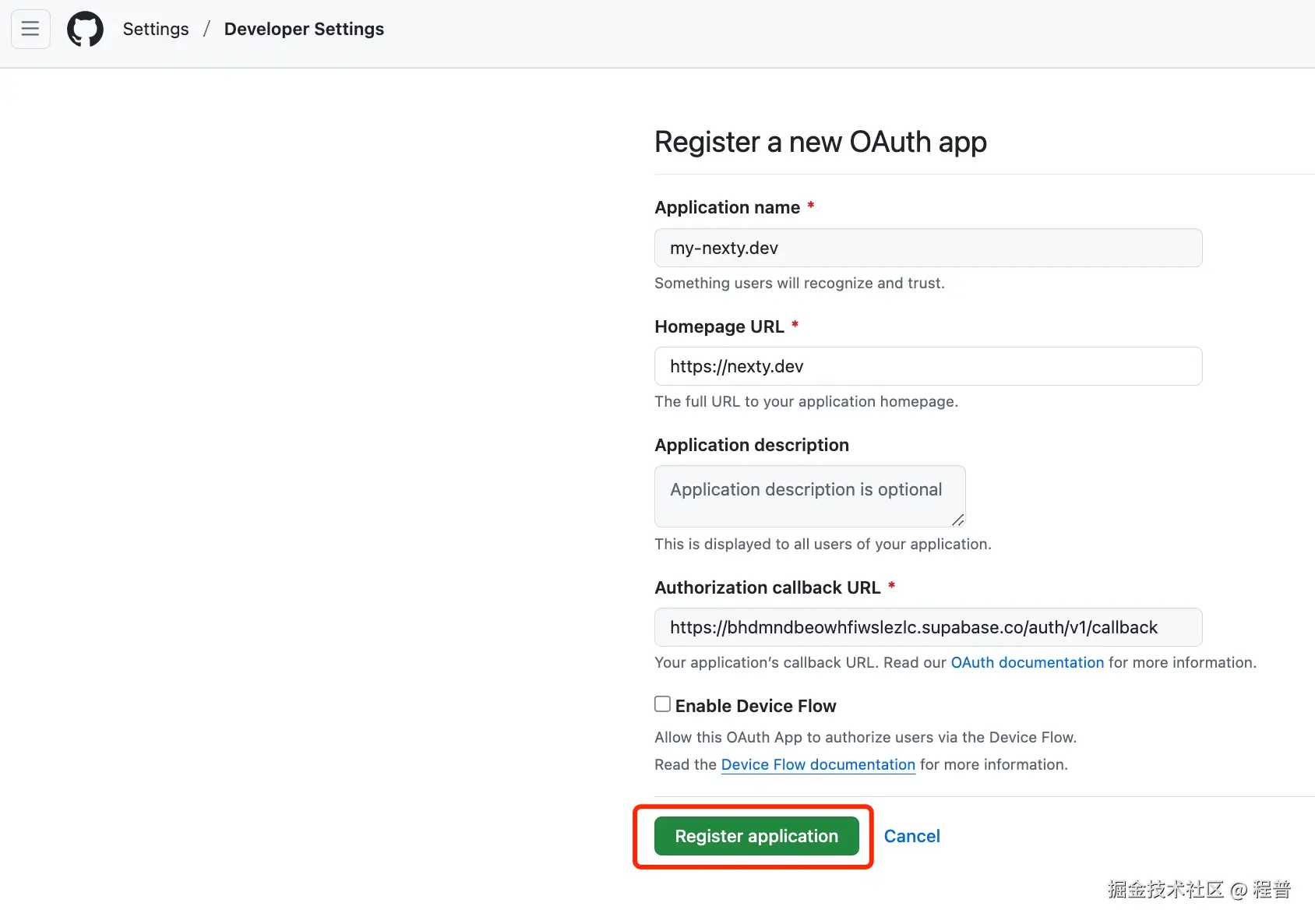The height and width of the screenshot is (924, 1315).
Task: Click the https://nexty.dev URL text
Action: [735, 366]
